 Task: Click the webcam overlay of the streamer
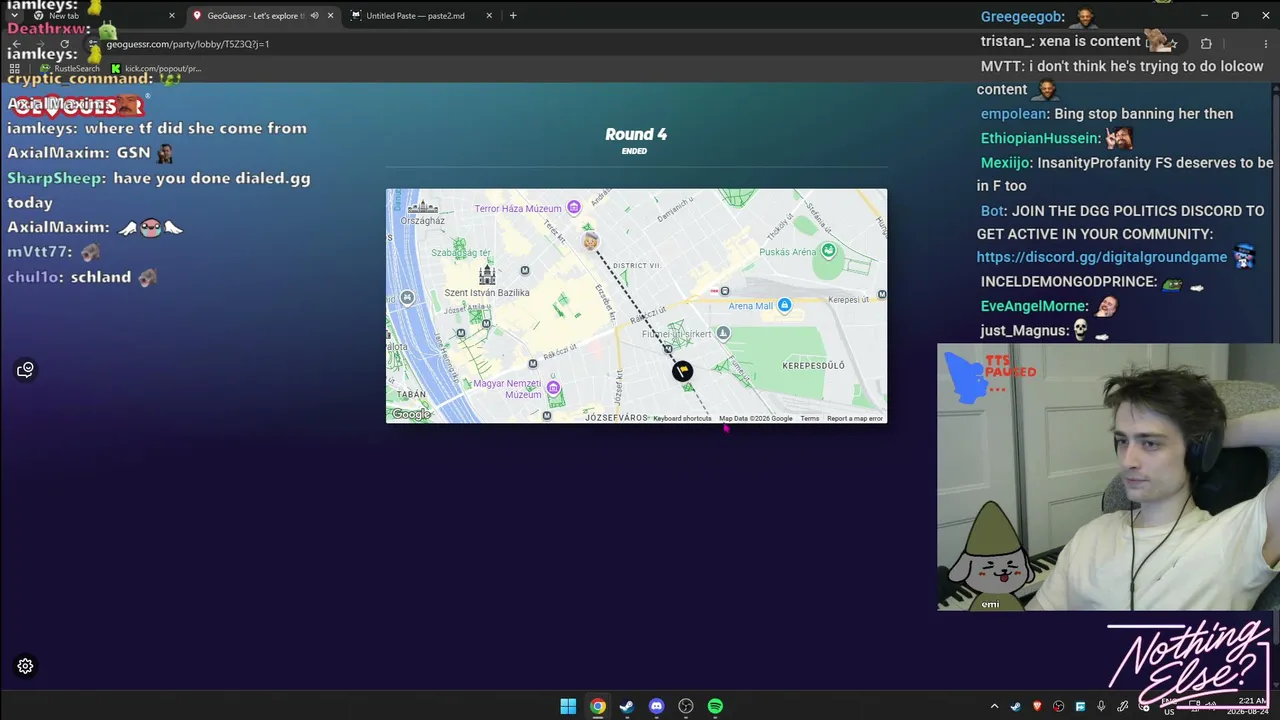point(1108,477)
